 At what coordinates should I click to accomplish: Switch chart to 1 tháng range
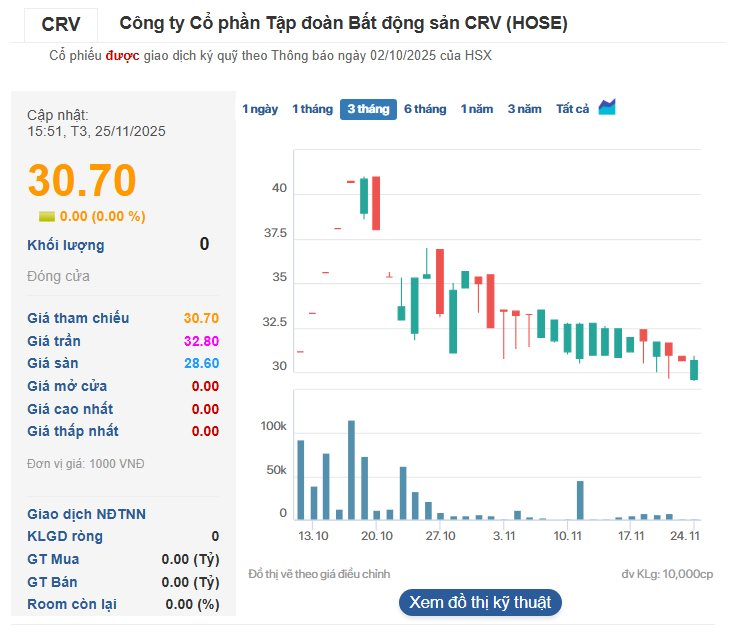click(x=312, y=109)
